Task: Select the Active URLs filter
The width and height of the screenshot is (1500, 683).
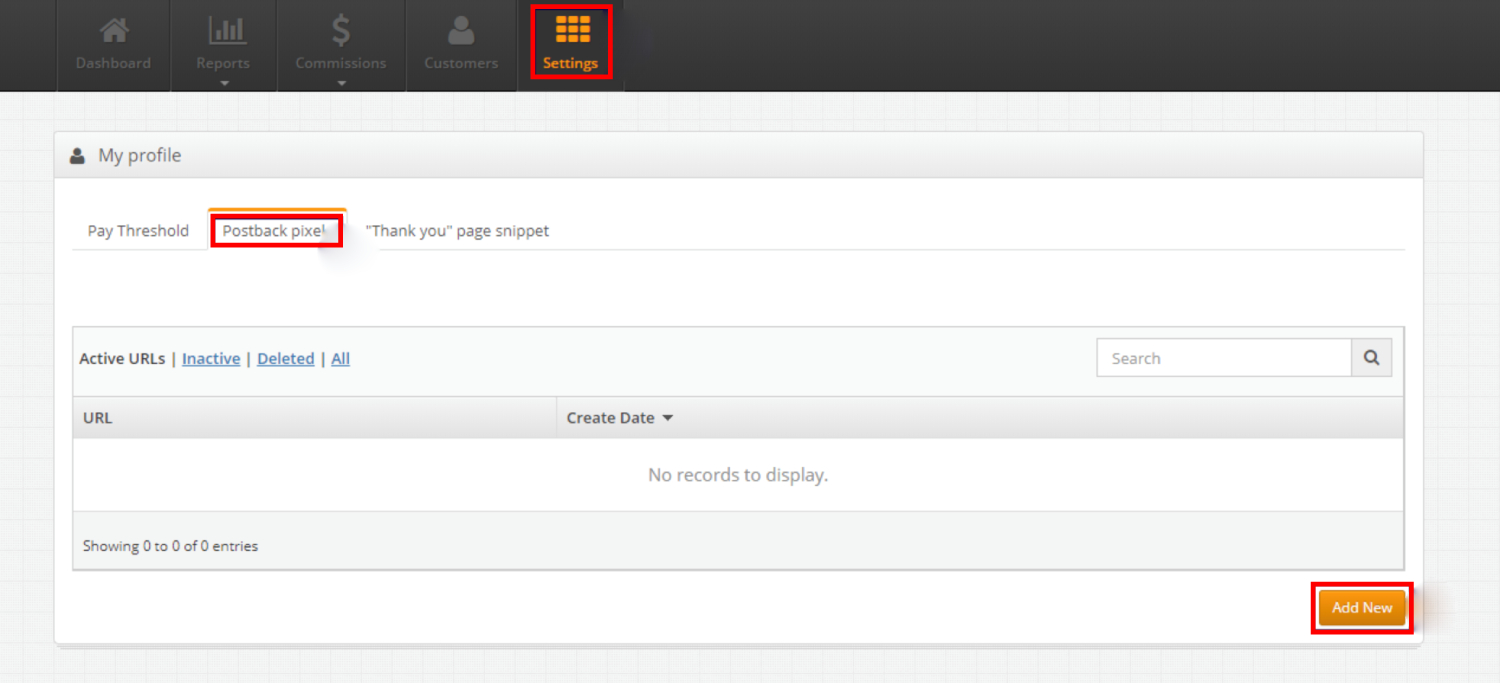Action: click(122, 358)
